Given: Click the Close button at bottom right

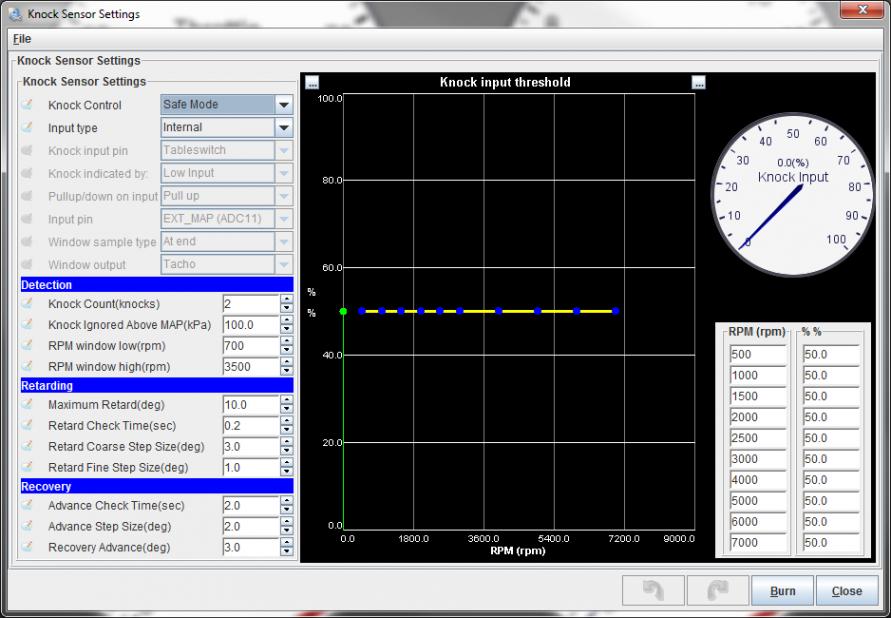Looking at the screenshot, I should point(846,591).
